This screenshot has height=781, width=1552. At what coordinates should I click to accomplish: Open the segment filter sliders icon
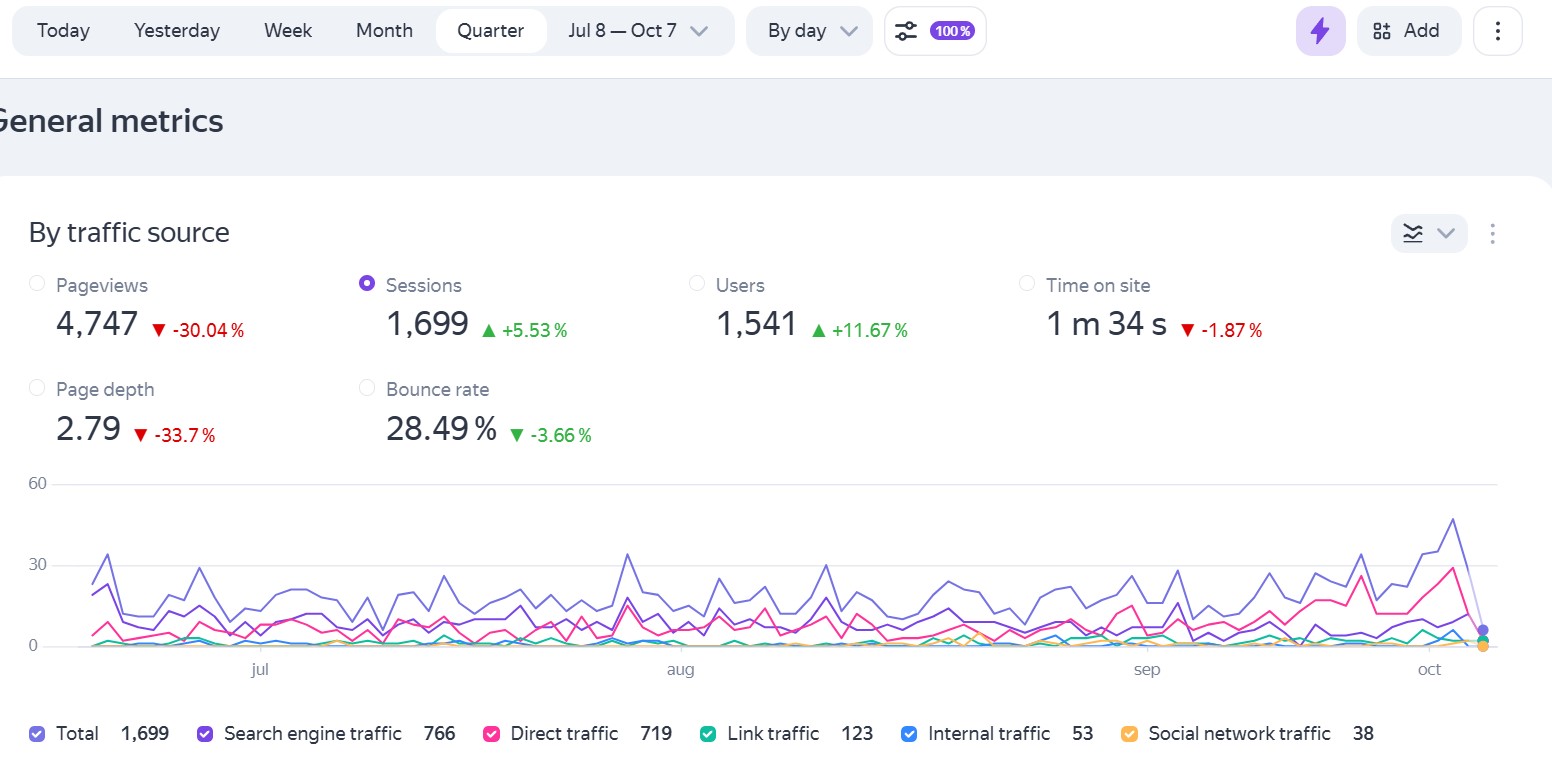click(x=906, y=31)
